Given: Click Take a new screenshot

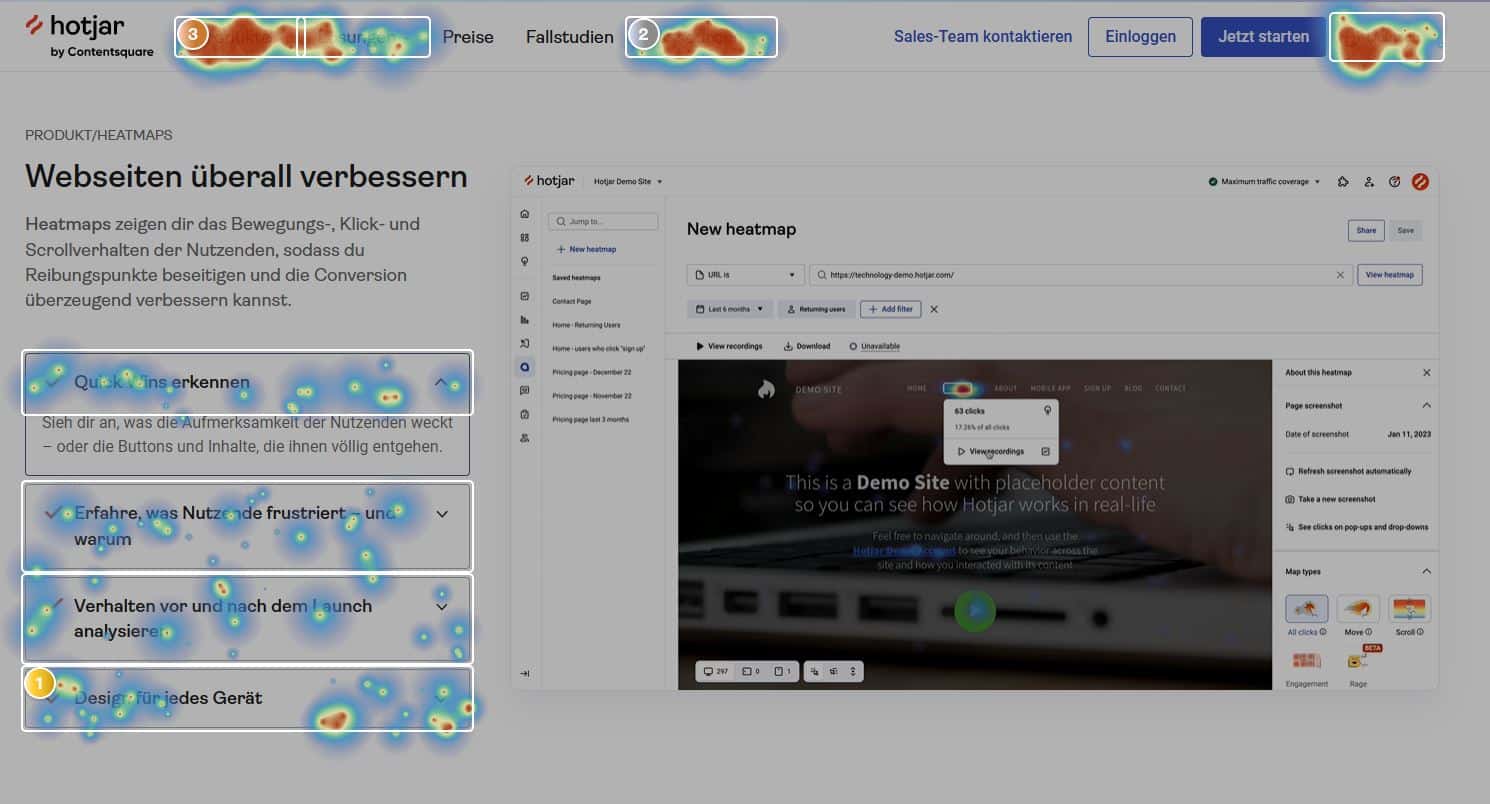Looking at the screenshot, I should (1330, 499).
